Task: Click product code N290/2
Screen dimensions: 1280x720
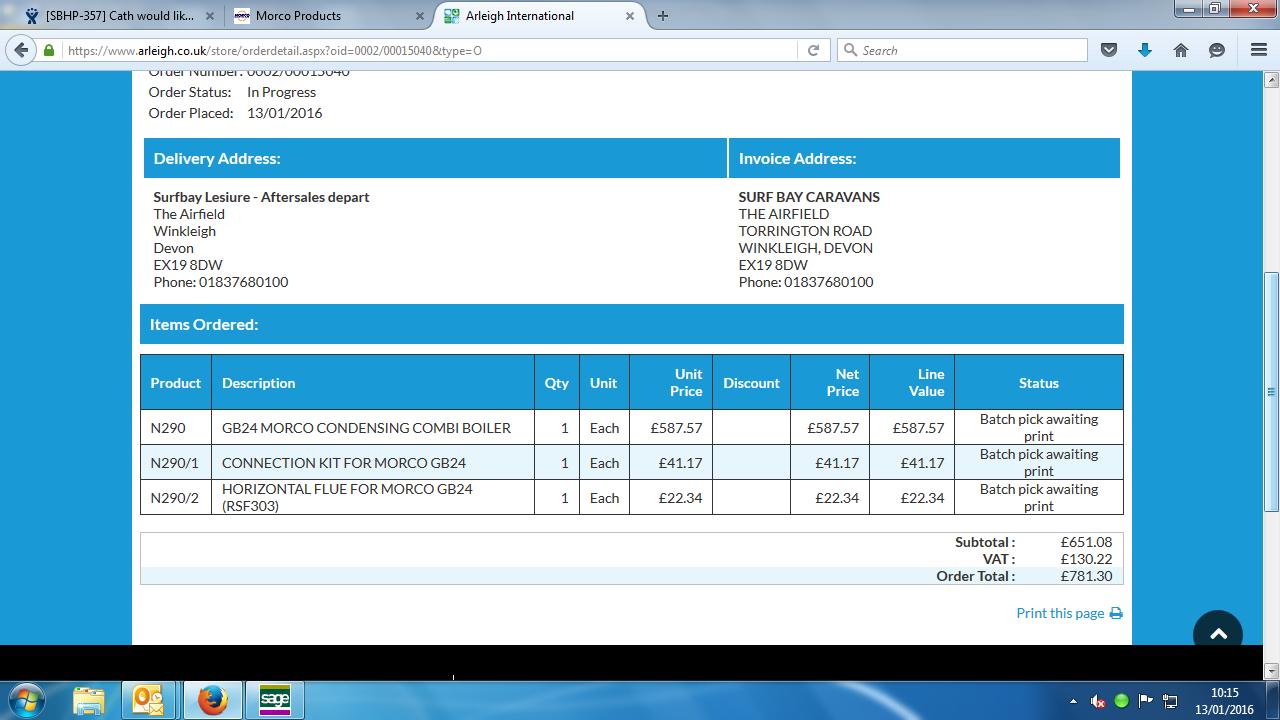Action: [175, 498]
